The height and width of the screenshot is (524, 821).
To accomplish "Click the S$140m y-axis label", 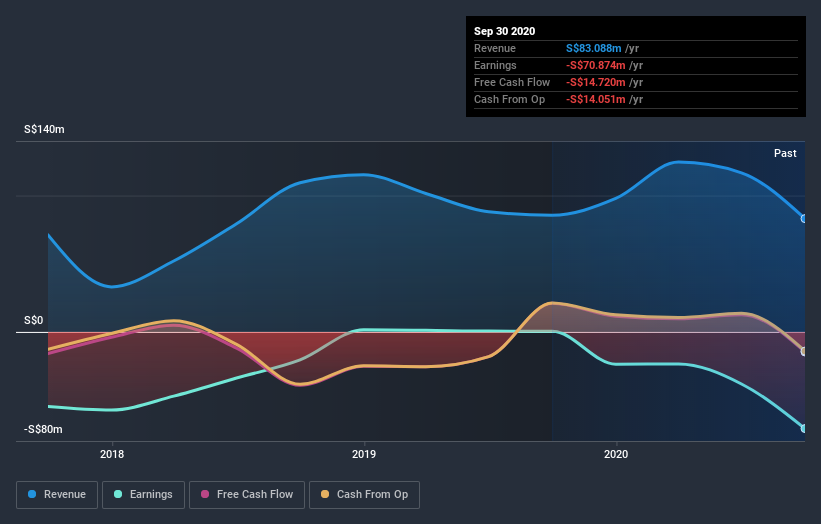I will coord(44,129).
